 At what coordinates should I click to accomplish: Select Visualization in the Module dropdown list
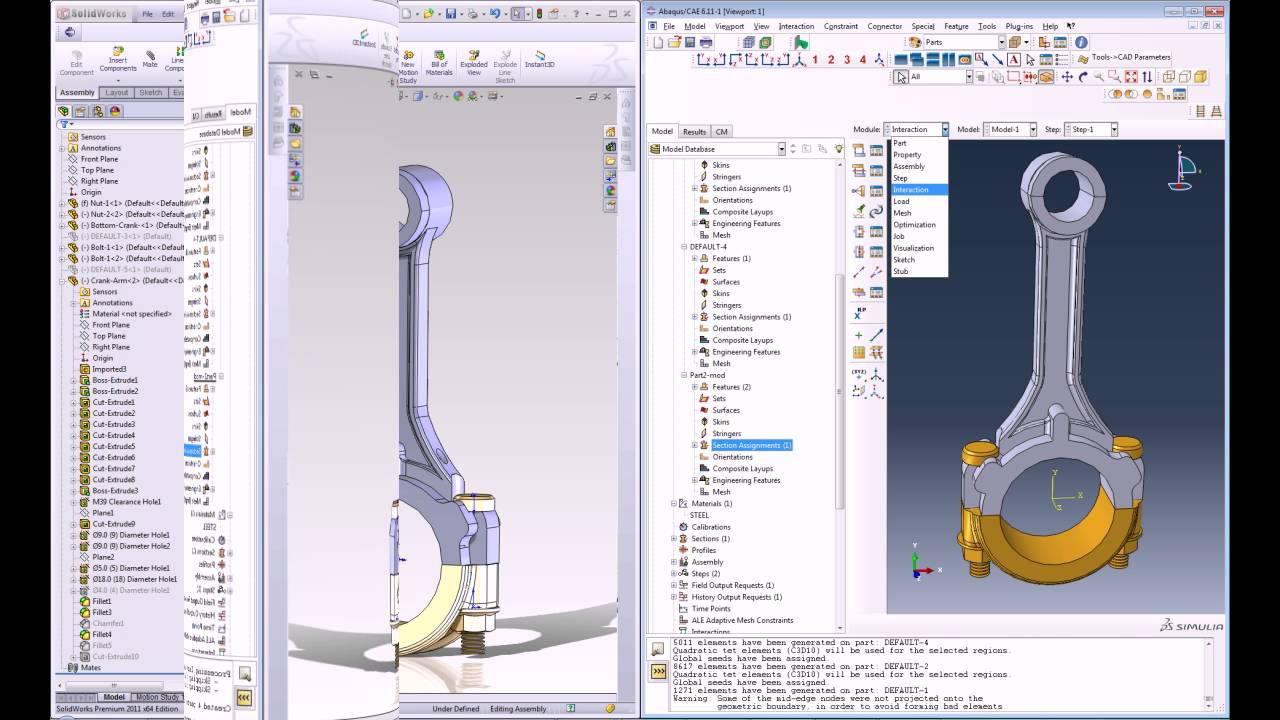(x=913, y=248)
